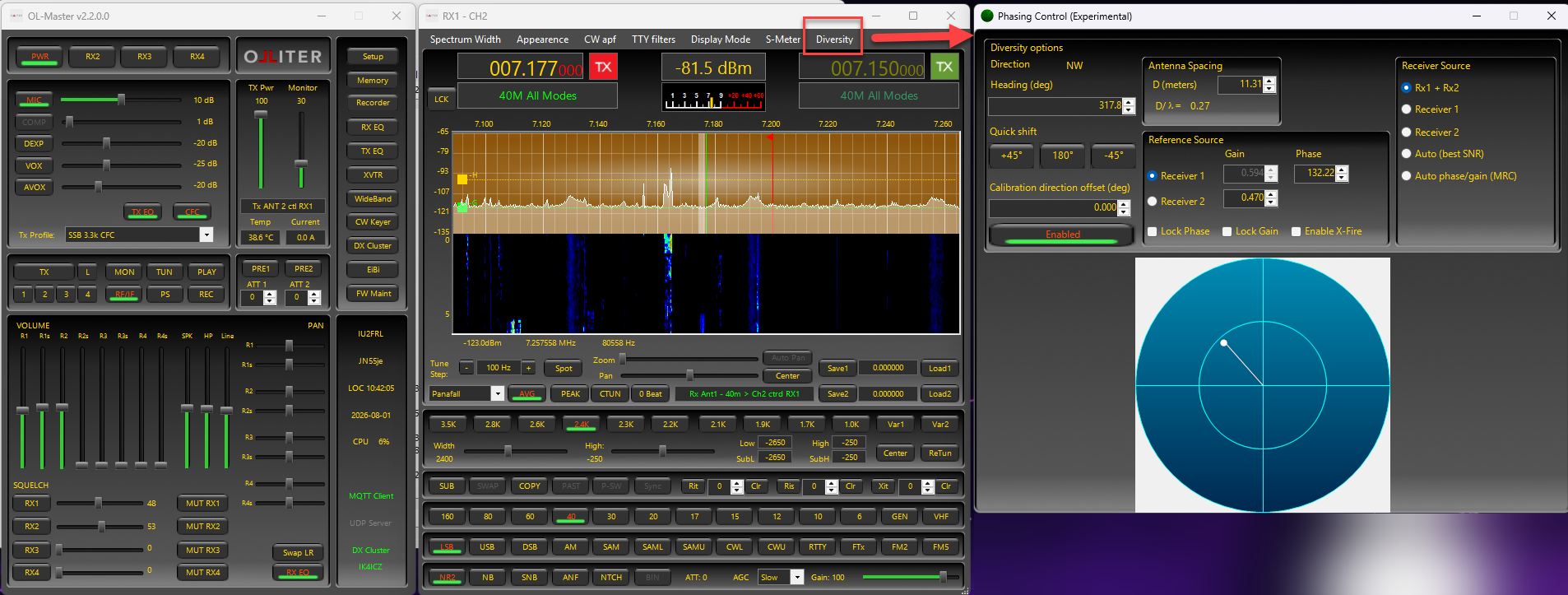
Task: Choose Receiver 2 as the reference source
Action: pyautogui.click(x=1153, y=202)
